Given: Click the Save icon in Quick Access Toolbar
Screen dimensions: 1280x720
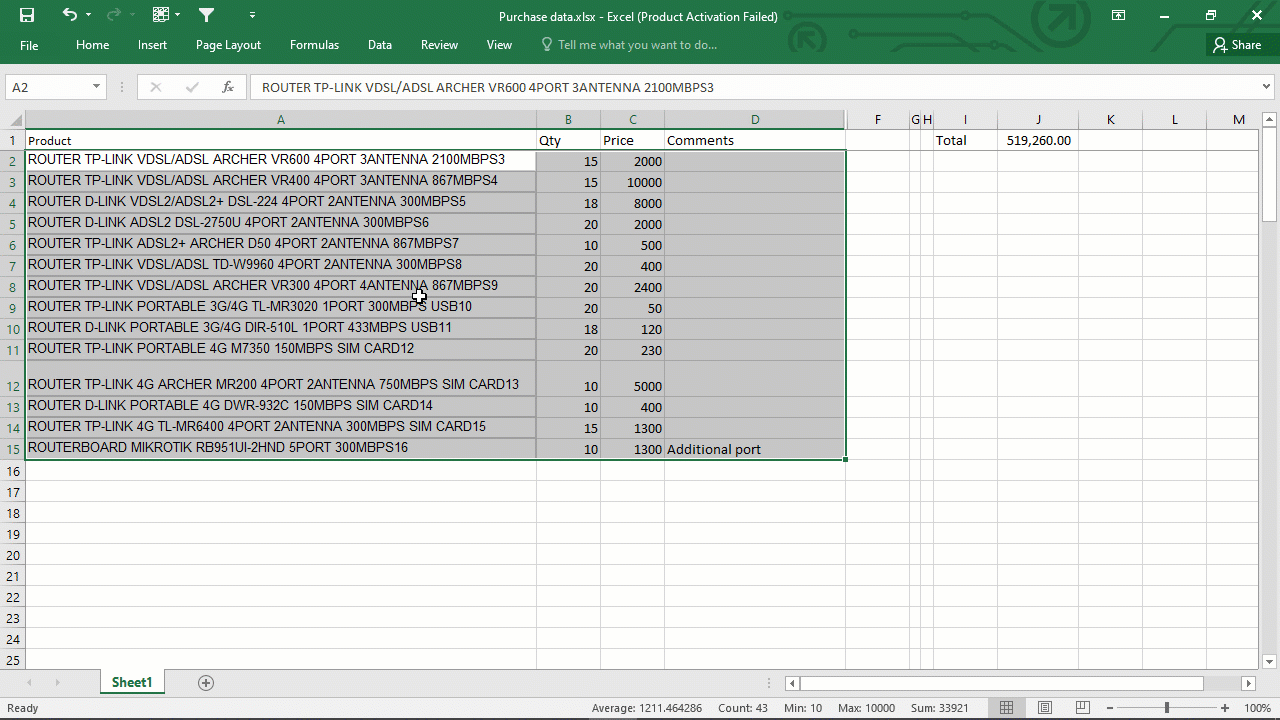Looking at the screenshot, I should point(27,15).
